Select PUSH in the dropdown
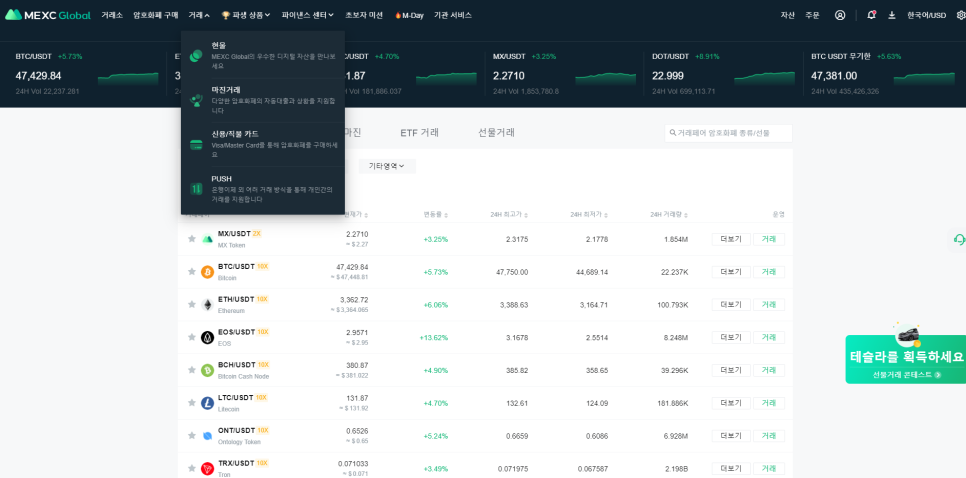The image size is (966, 478). point(263,189)
